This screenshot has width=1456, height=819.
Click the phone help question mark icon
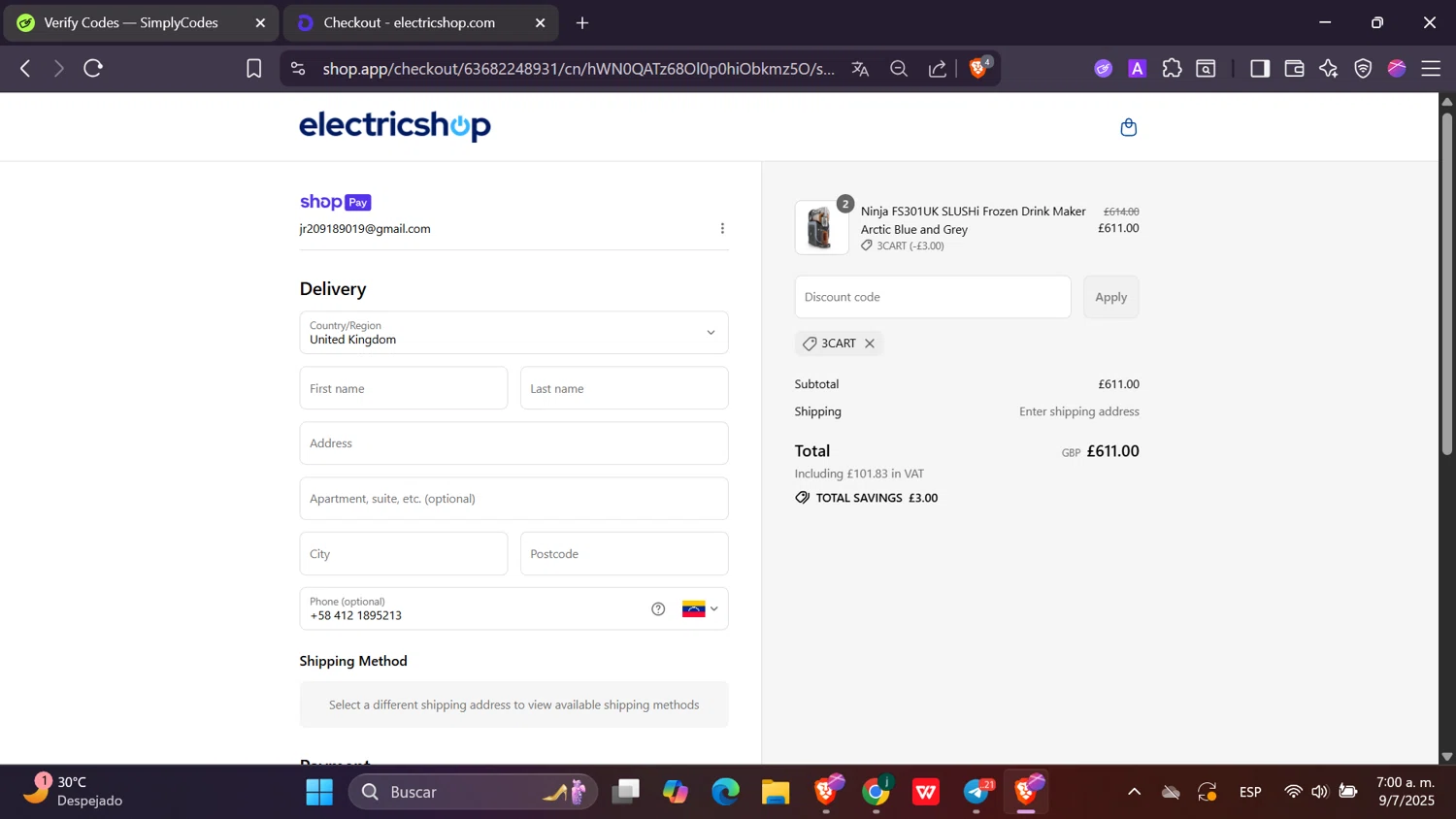point(658,609)
